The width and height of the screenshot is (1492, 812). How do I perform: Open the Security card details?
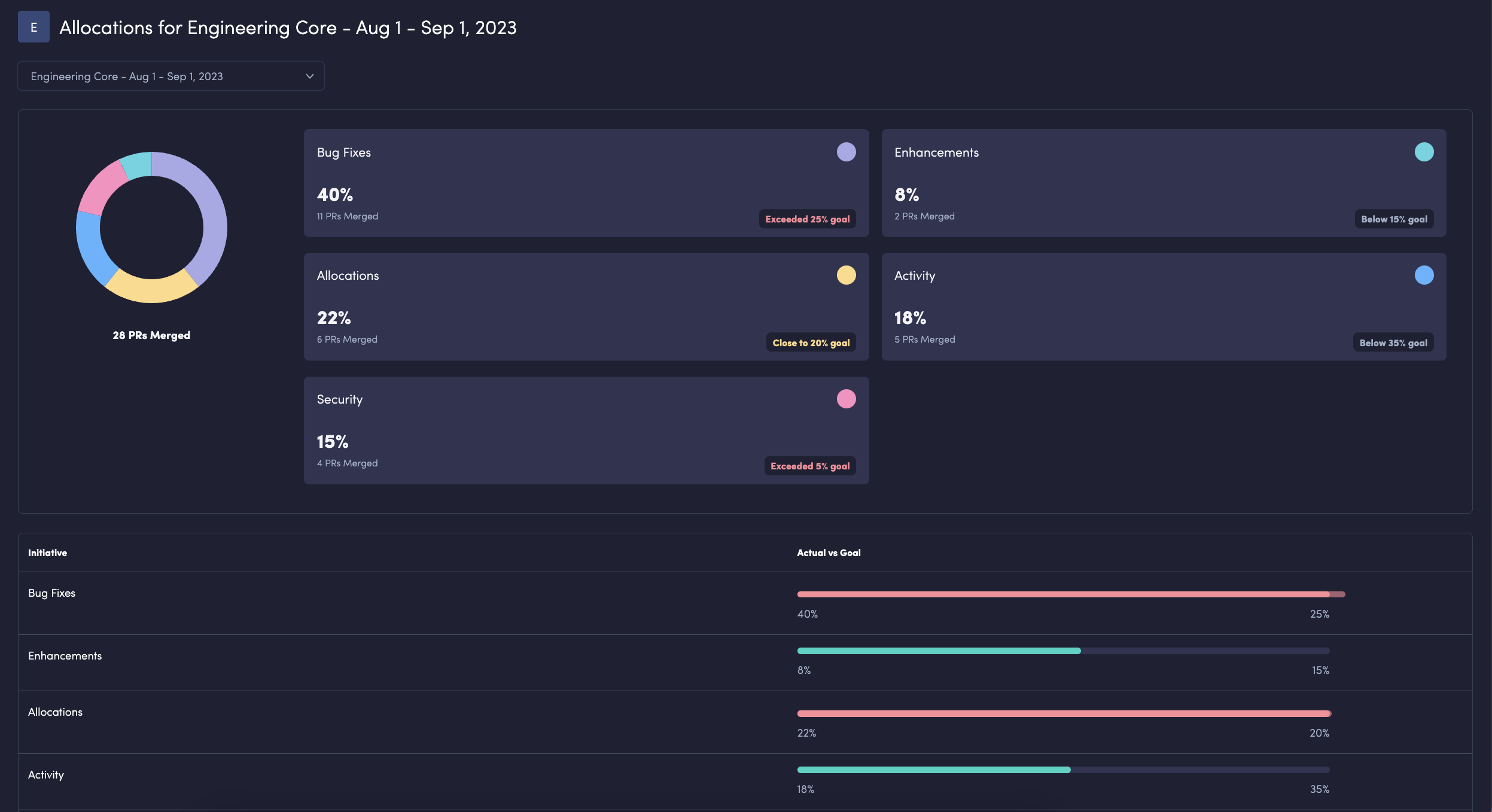pyautogui.click(x=585, y=431)
